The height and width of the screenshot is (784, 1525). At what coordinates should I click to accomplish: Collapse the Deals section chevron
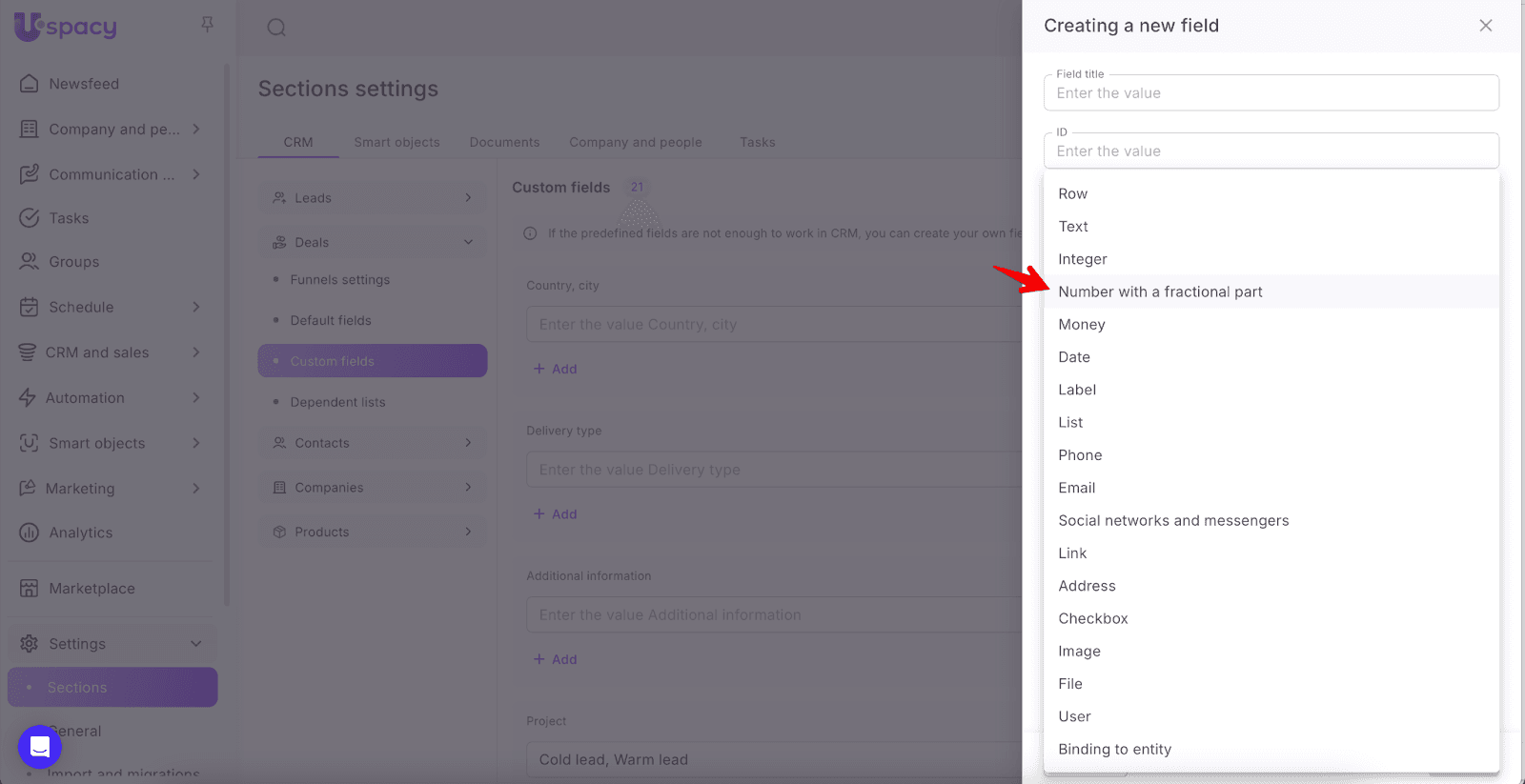[x=468, y=242]
